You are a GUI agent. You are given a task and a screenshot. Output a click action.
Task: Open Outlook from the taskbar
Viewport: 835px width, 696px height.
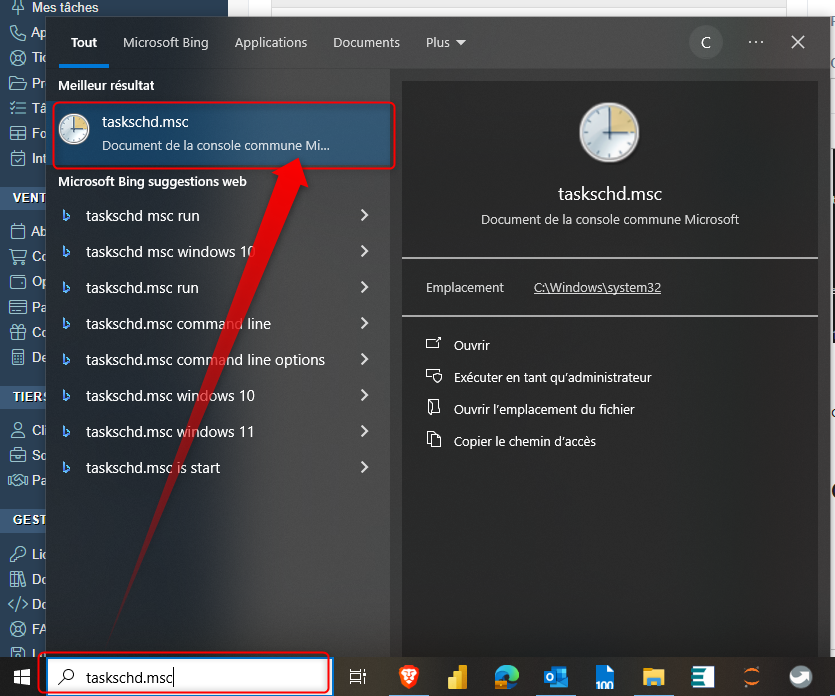click(555, 677)
